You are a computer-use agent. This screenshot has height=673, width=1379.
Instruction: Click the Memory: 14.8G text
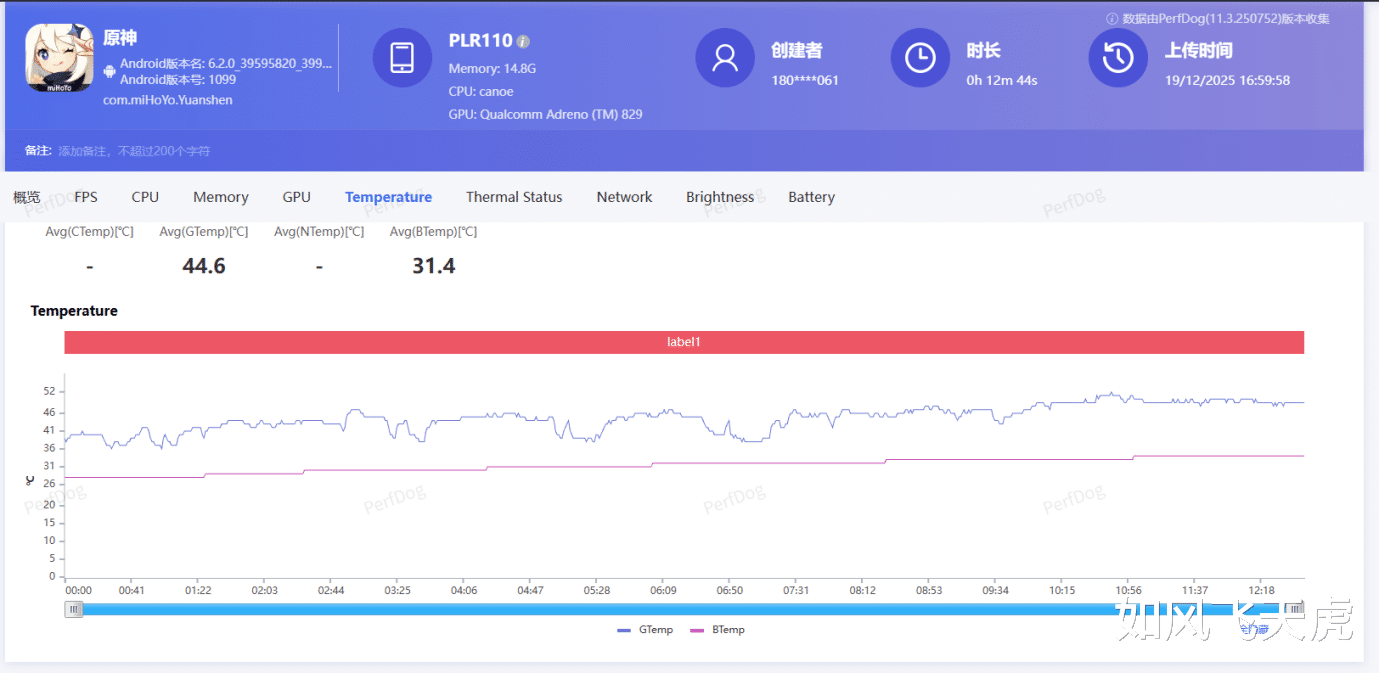493,69
